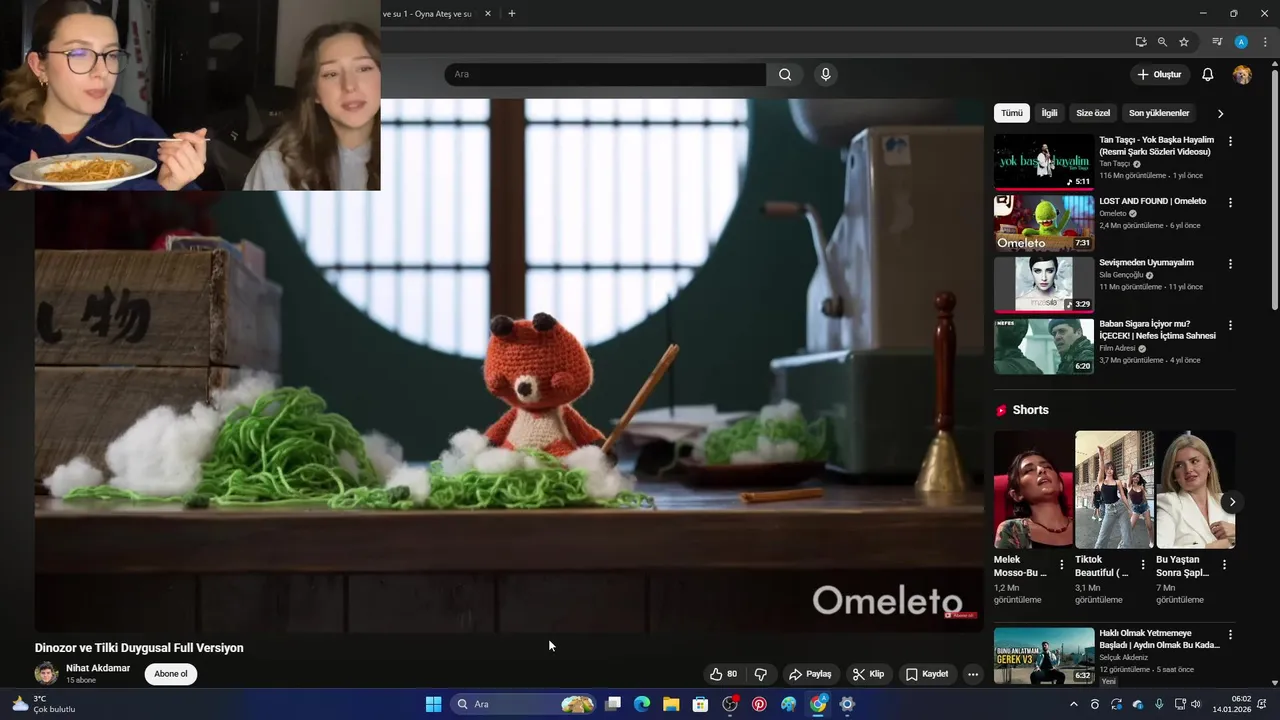Viewport: 1280px width, 720px height.
Task: Open the Nihat Akdamar channel avatar
Action: click(47, 673)
